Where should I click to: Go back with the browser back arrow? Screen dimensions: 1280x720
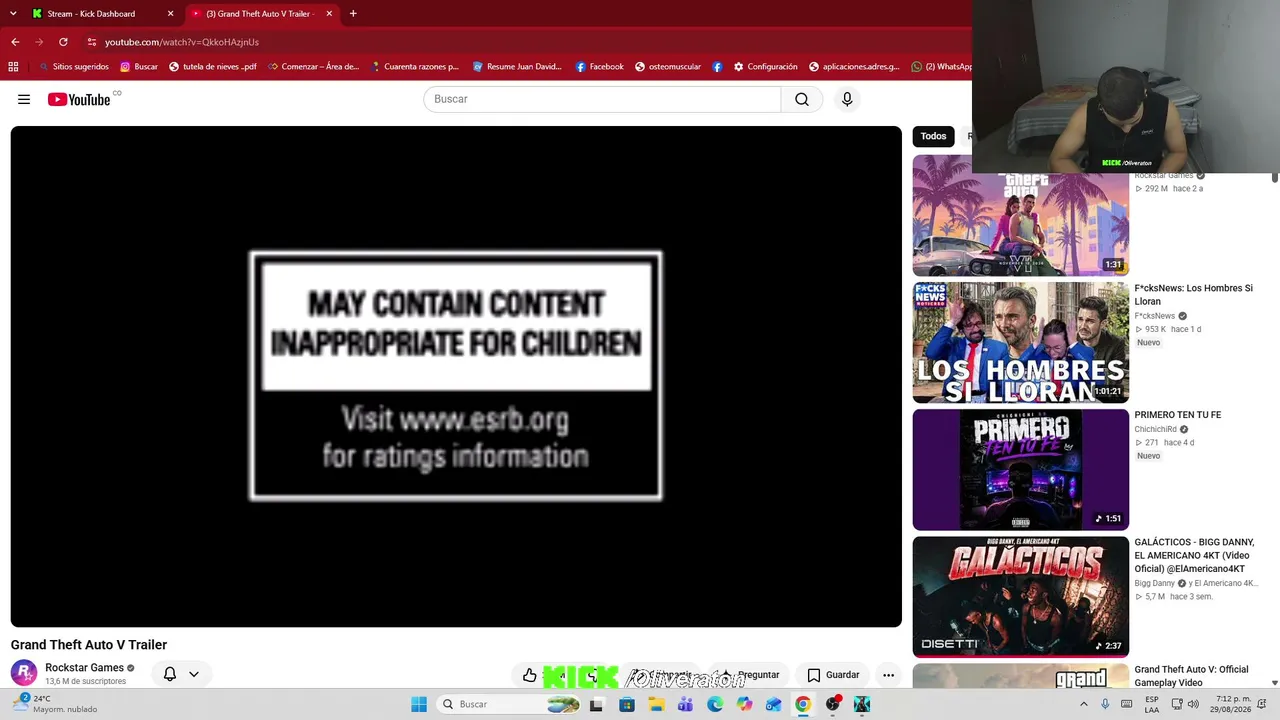[15, 42]
